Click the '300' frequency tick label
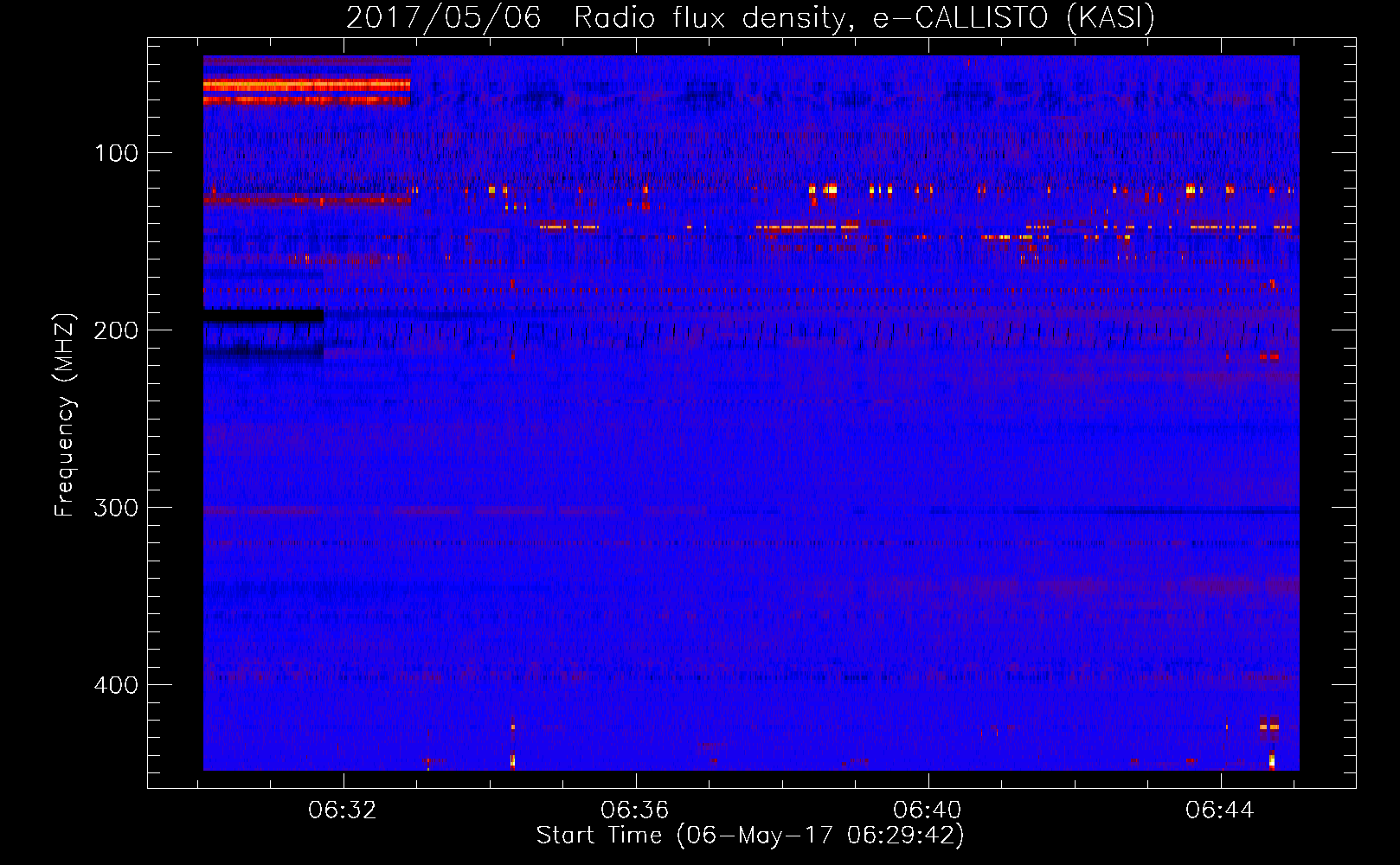Screen dimensions: 1400x865 117,508
